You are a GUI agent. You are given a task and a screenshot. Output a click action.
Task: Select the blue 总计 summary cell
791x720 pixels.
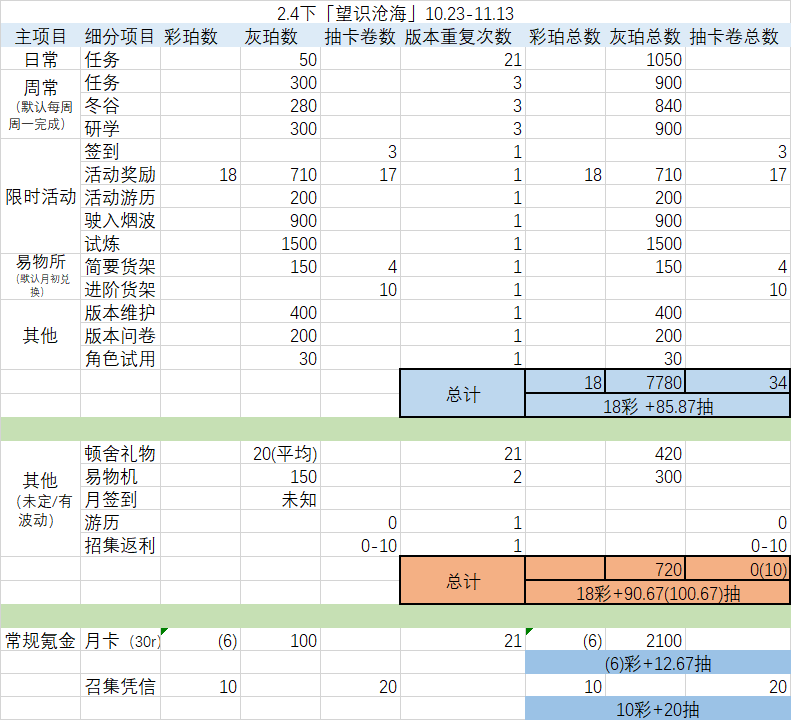pos(463,394)
